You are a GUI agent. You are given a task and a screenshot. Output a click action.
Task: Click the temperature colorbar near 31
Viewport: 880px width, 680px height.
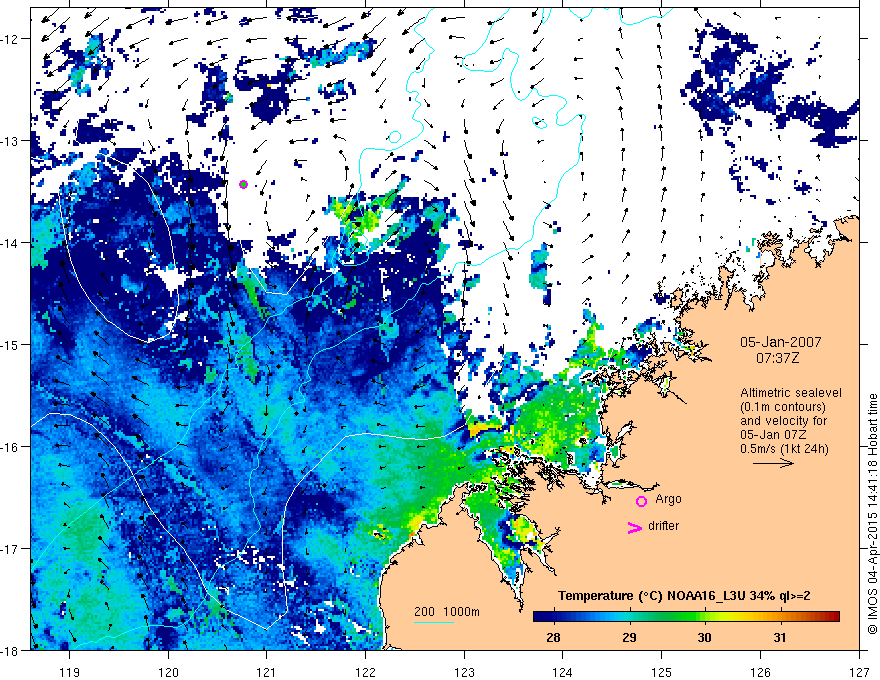(780, 617)
